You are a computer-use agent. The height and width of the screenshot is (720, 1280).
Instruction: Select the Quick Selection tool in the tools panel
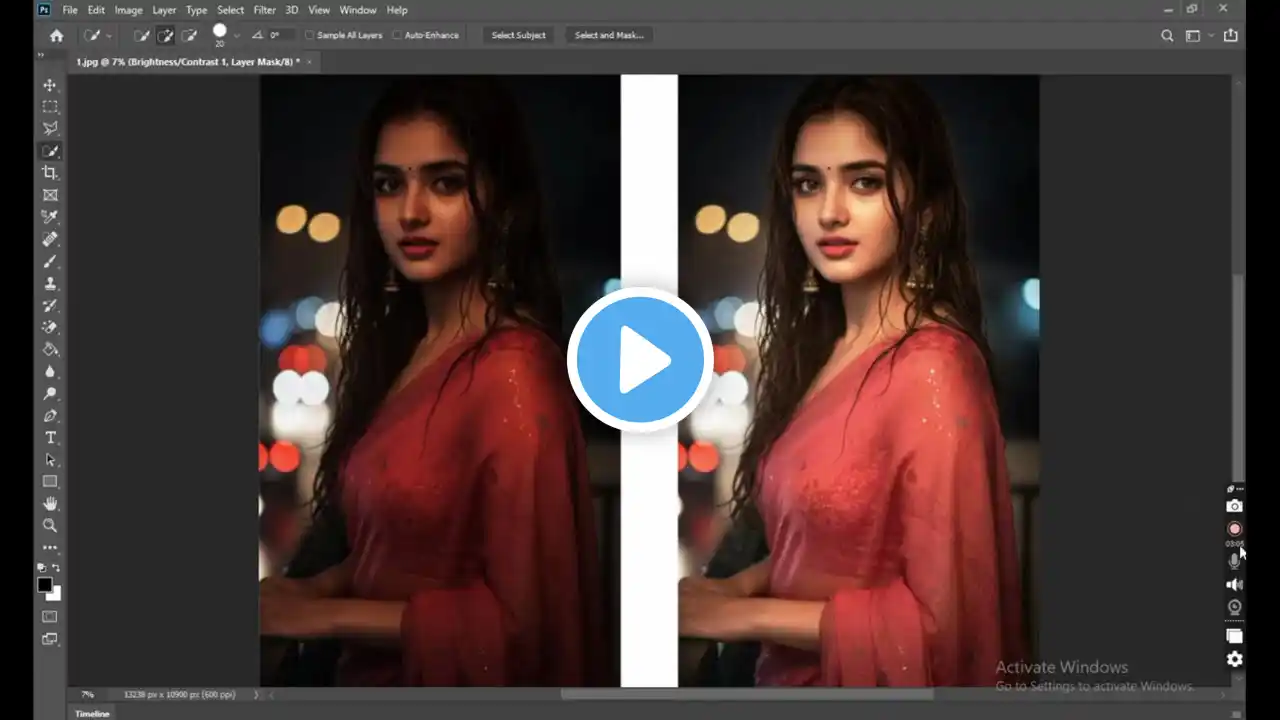[50, 151]
